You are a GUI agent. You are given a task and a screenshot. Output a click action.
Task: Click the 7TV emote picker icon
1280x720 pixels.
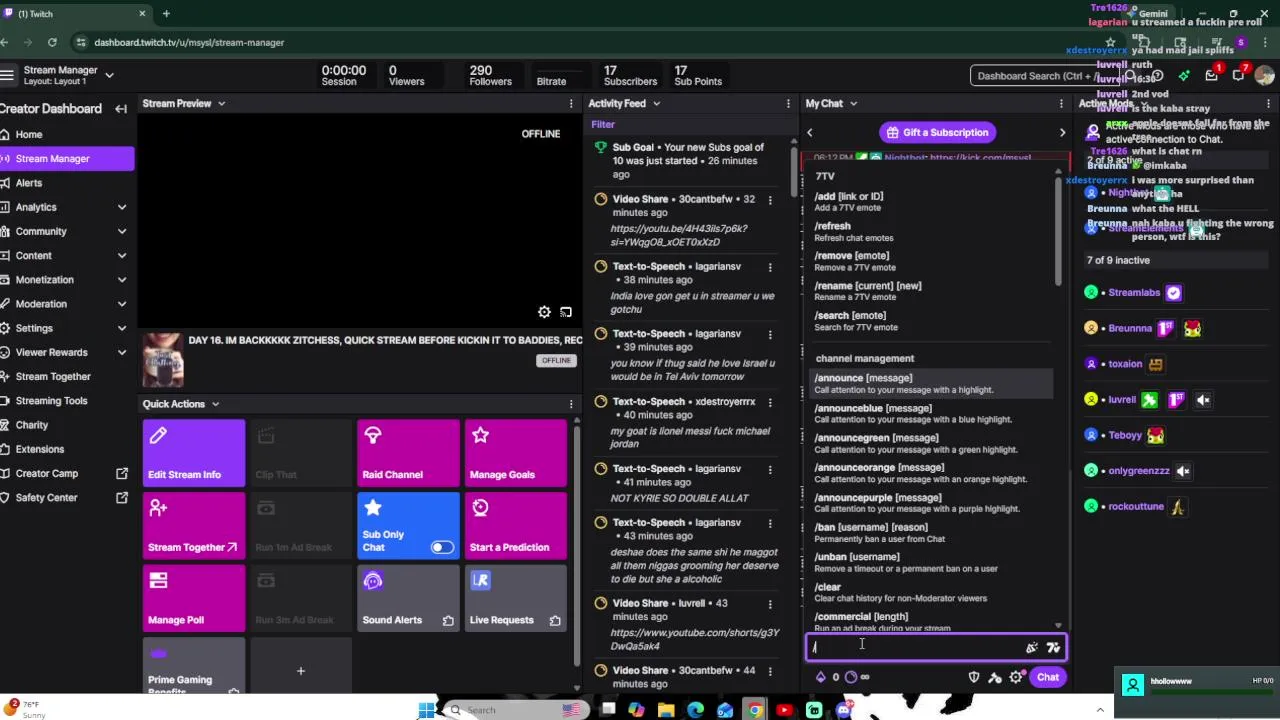coord(1053,648)
